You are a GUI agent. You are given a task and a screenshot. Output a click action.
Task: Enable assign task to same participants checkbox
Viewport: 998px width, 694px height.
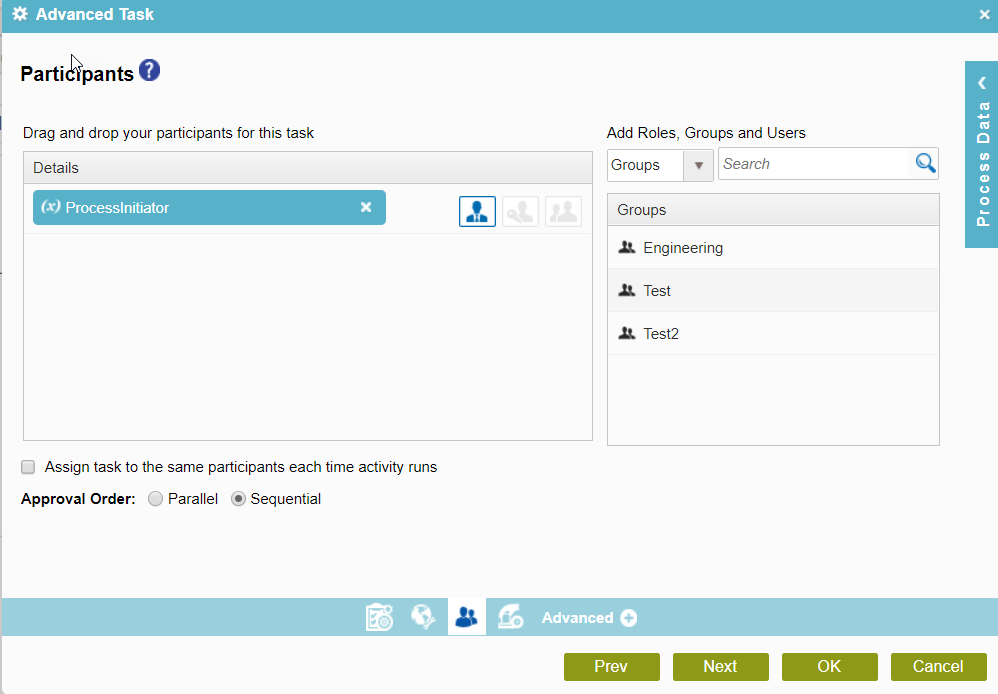(x=28, y=467)
